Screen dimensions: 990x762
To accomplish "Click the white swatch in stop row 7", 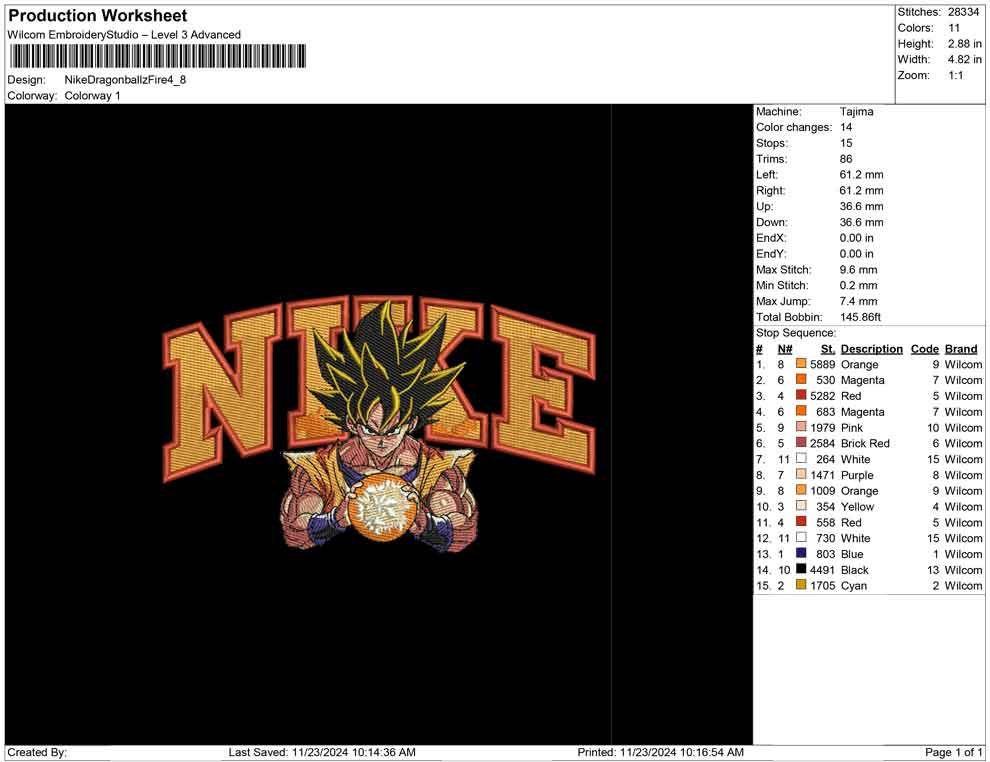I will click(x=801, y=458).
